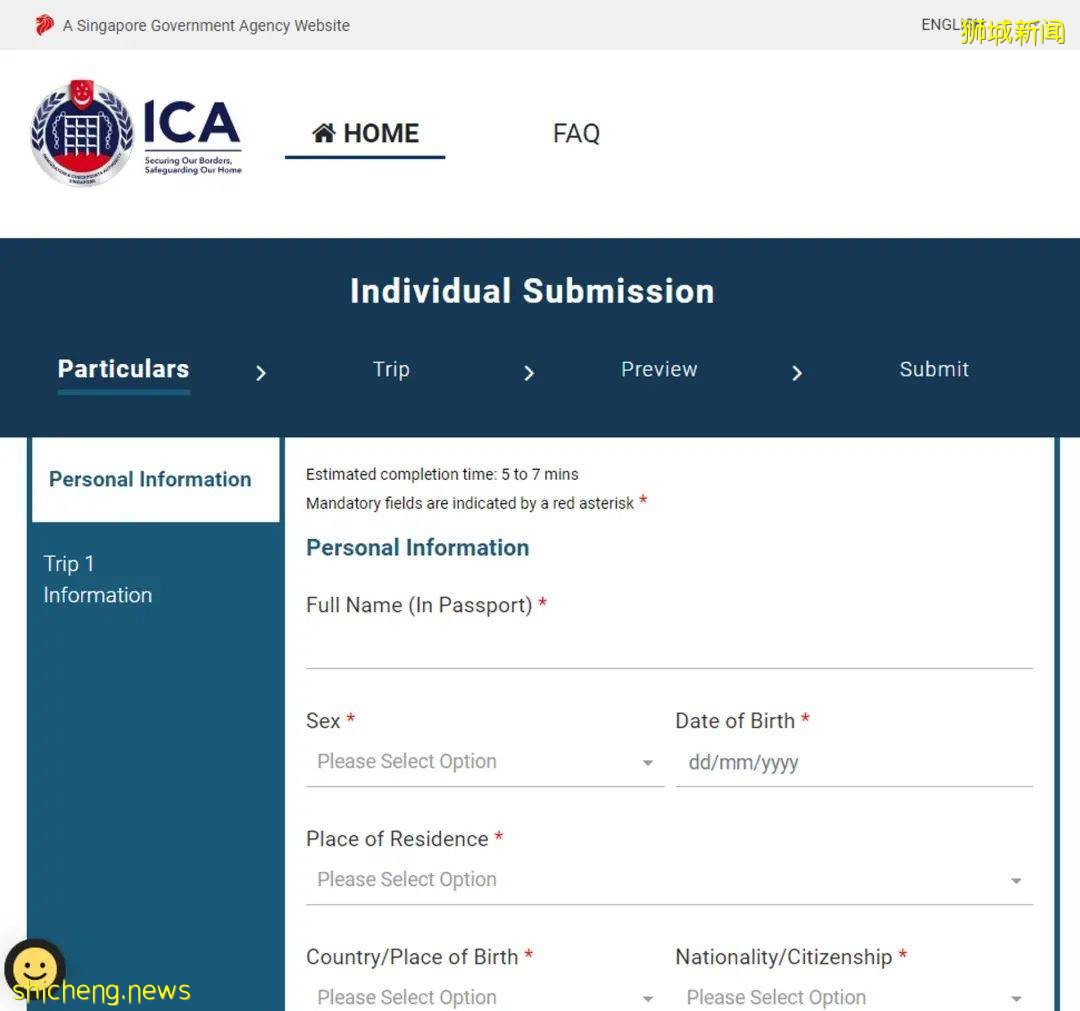Image resolution: width=1080 pixels, height=1011 pixels.
Task: Click the chevron arrow after Particulars
Action: tap(261, 373)
